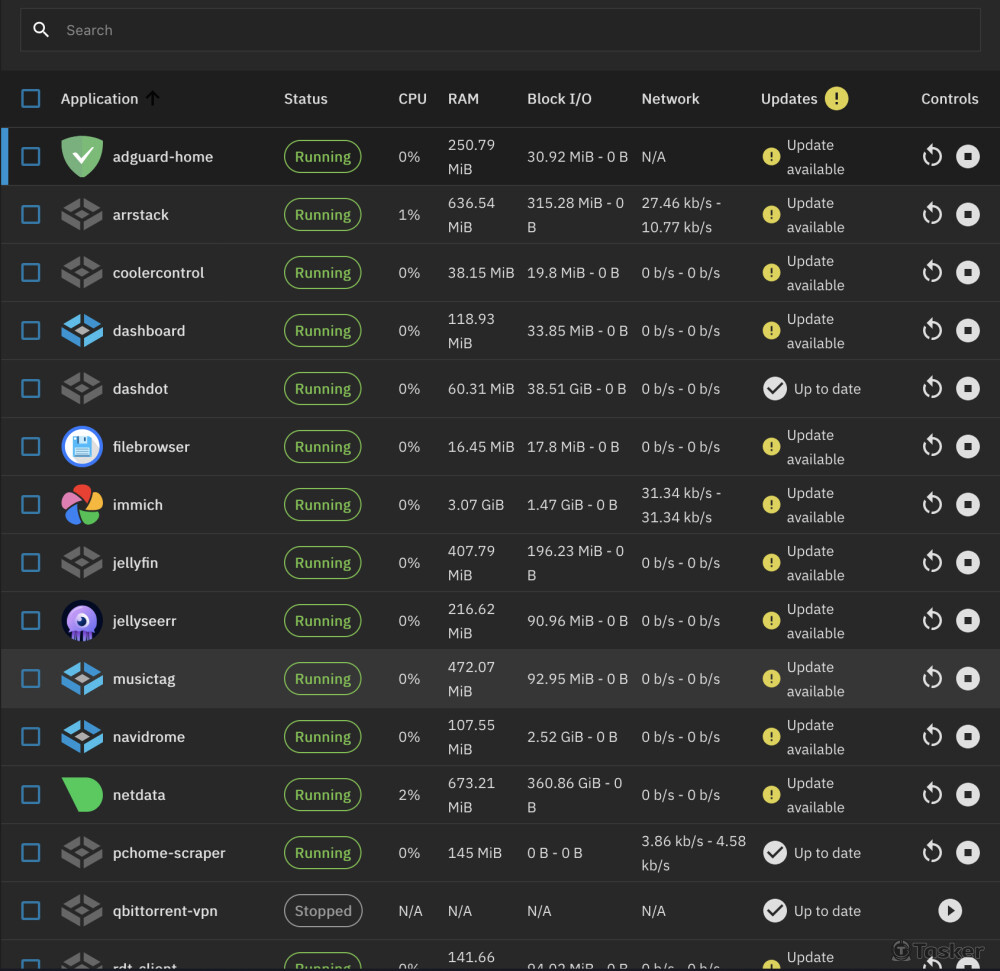Click the Network column header
Screen dimensions: 1000x971
[670, 99]
